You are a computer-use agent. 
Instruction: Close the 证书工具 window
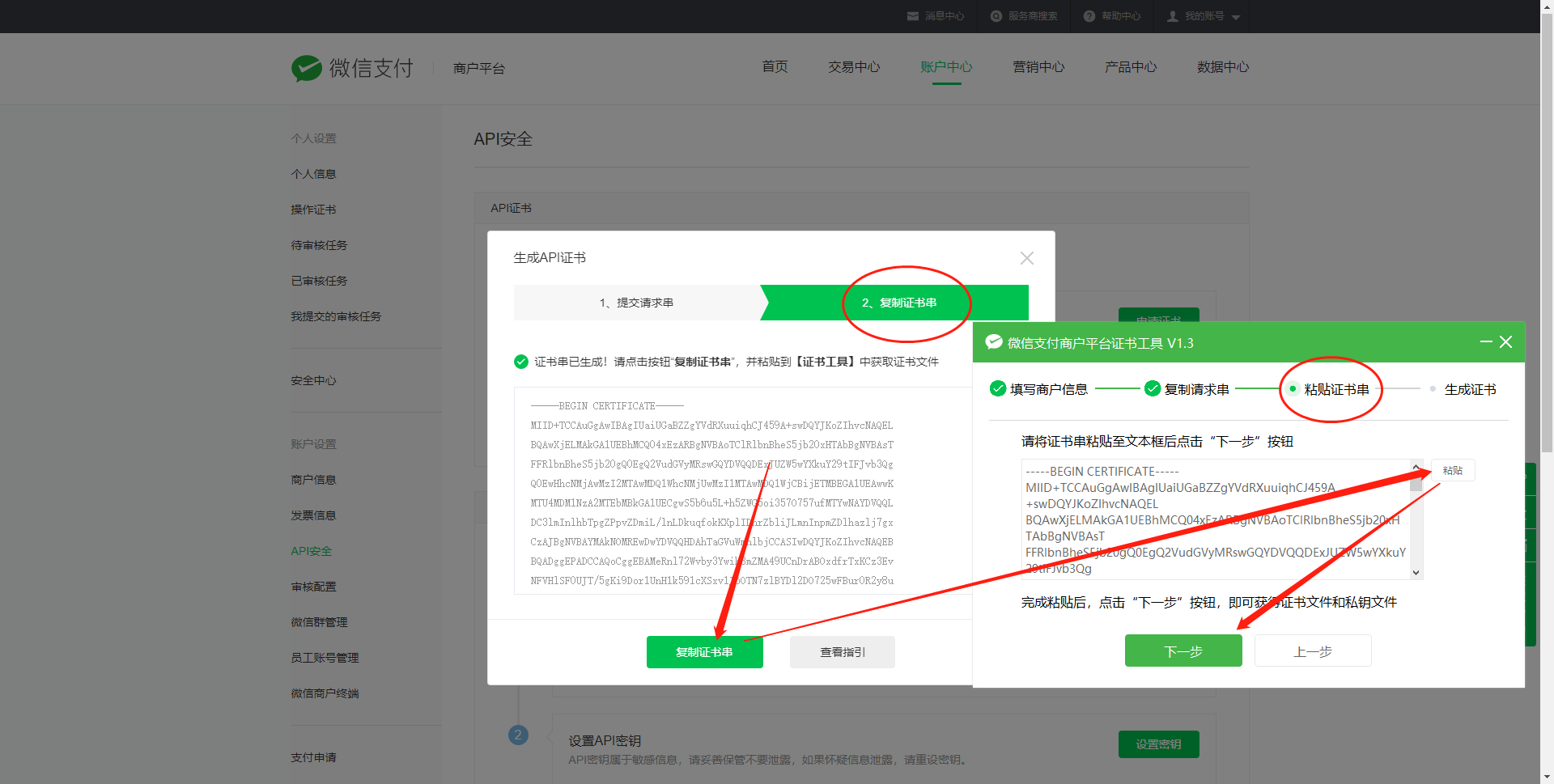(1506, 342)
